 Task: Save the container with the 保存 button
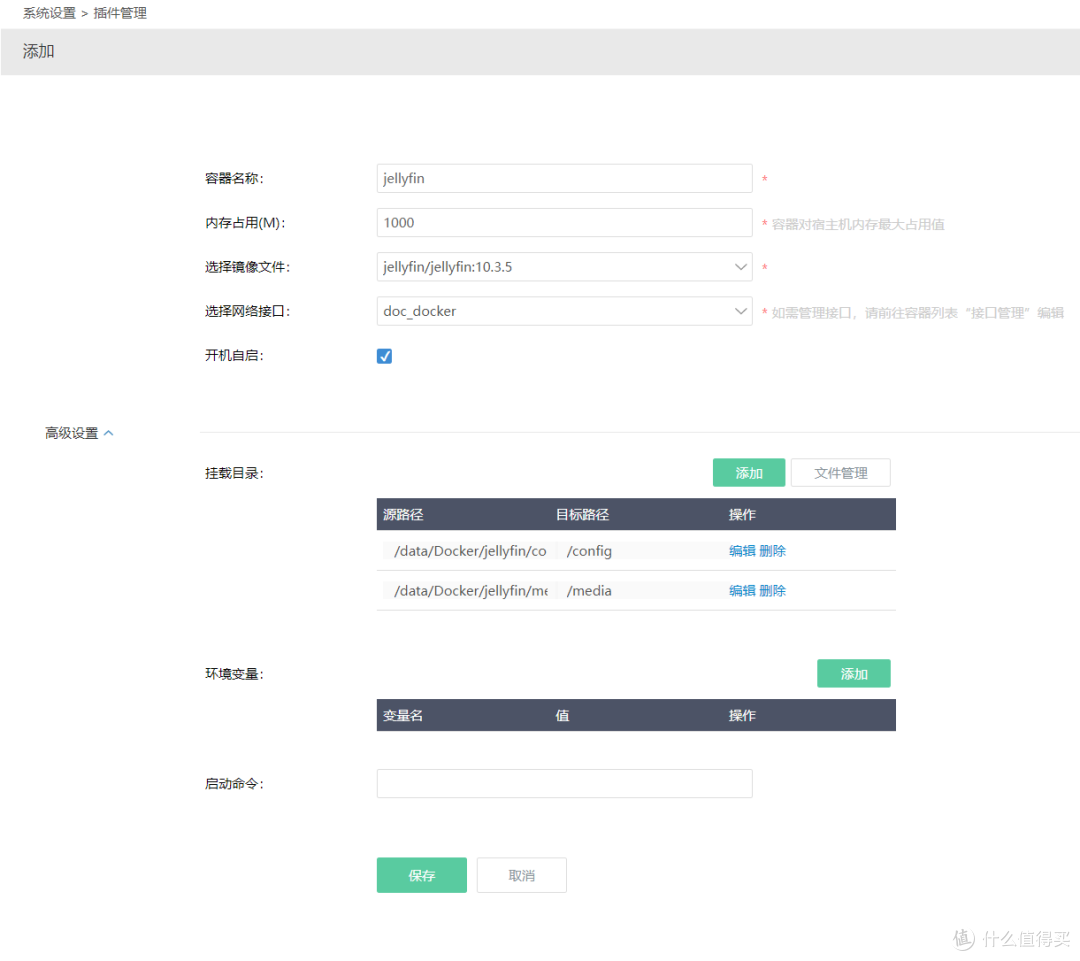[x=421, y=874]
